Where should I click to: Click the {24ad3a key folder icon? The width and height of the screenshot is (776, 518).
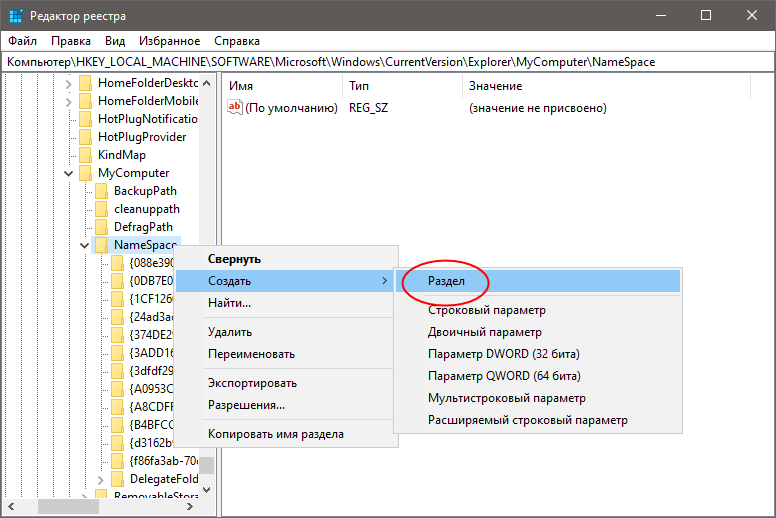coord(117,317)
